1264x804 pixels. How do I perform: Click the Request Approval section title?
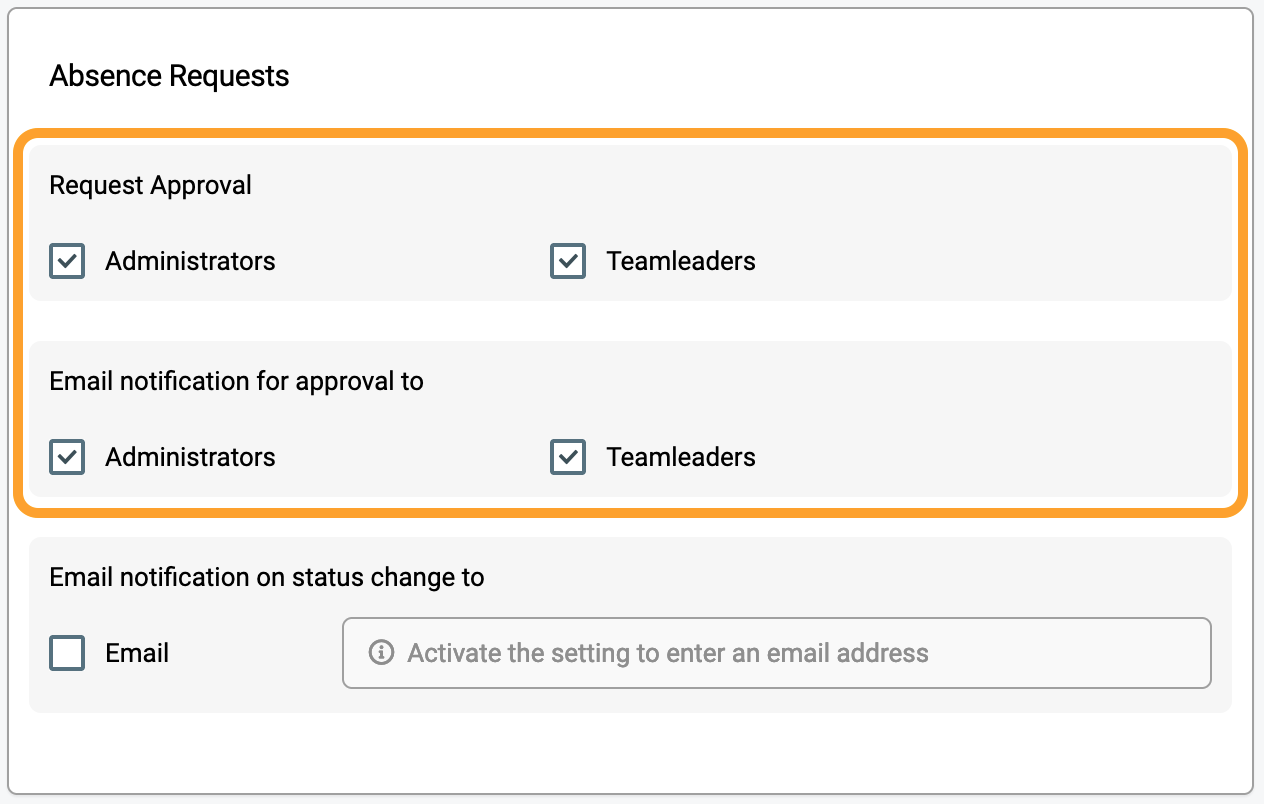(151, 185)
